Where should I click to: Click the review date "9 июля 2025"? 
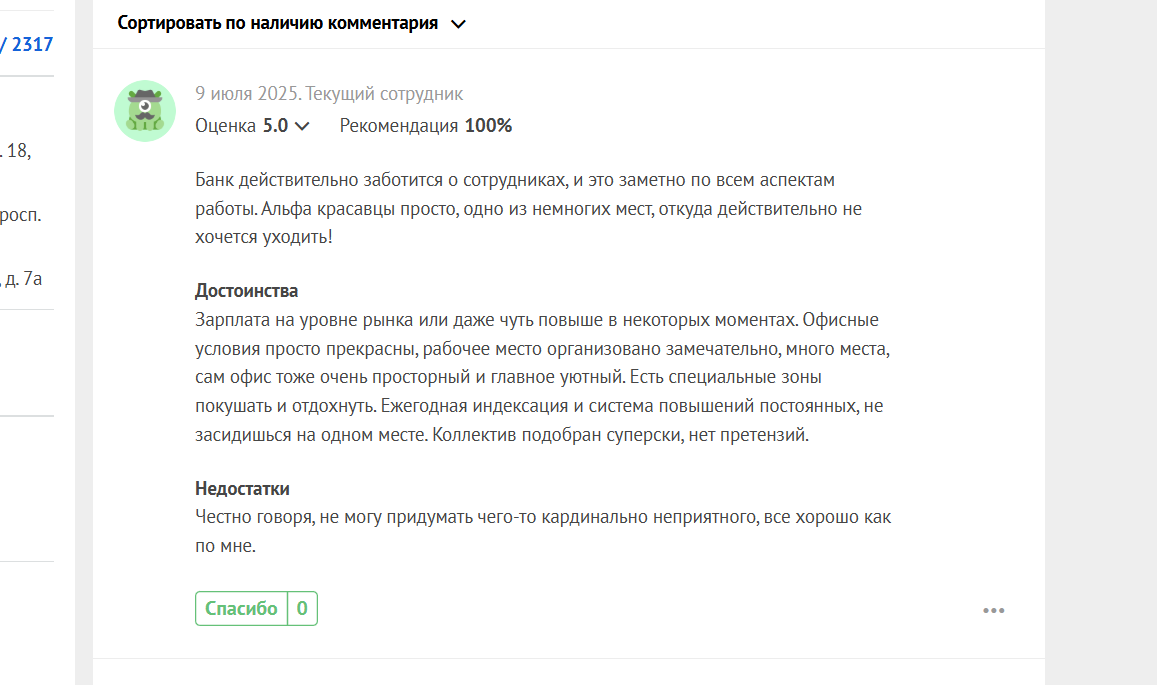[x=247, y=94]
